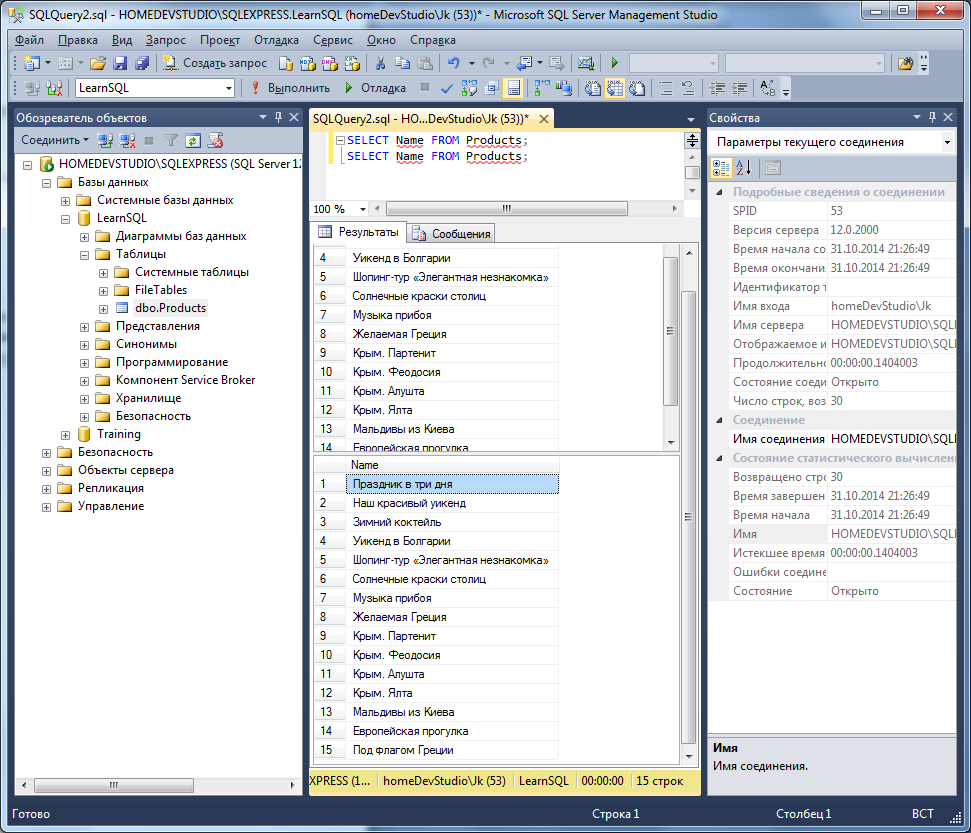Click the blue checkmark Parse icon
The image size is (971, 833).
(x=446, y=89)
